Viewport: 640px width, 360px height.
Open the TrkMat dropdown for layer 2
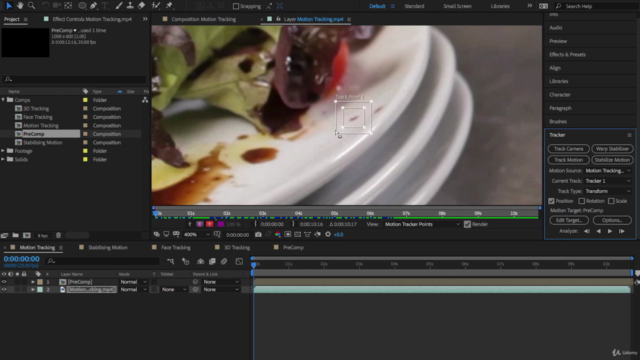point(174,289)
